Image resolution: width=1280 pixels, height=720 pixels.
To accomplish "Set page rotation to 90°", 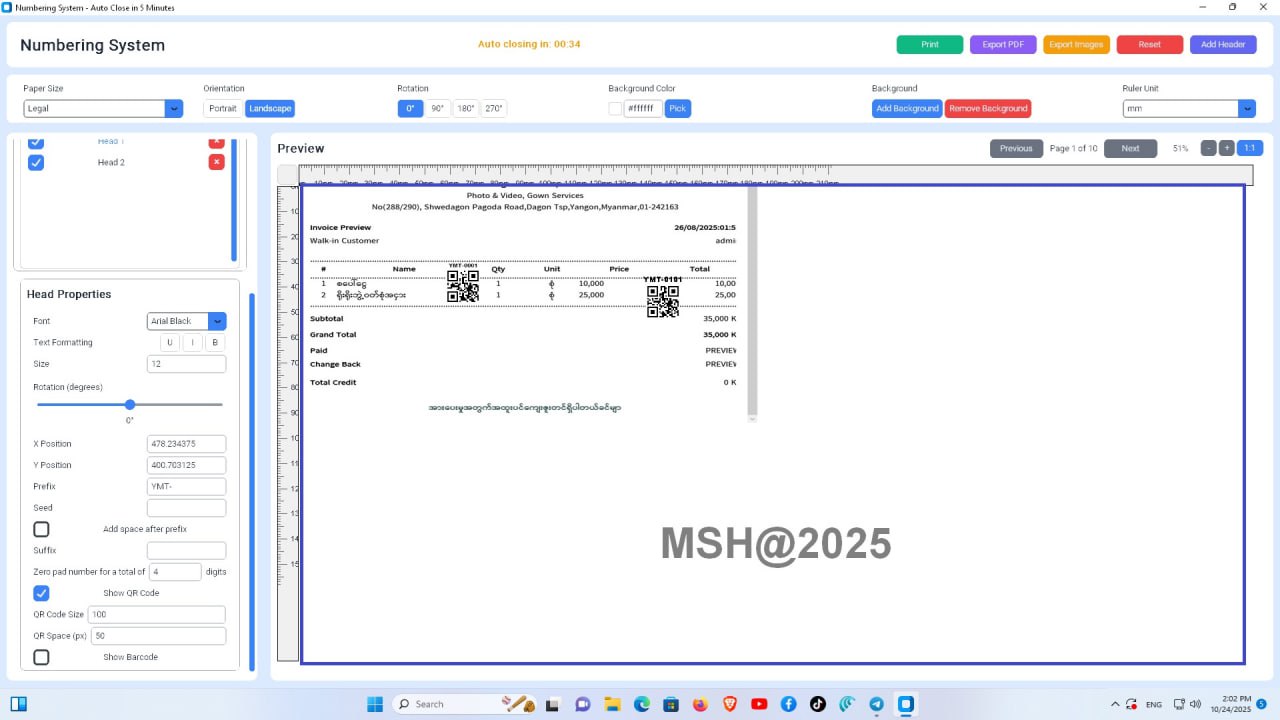I will (x=438, y=108).
